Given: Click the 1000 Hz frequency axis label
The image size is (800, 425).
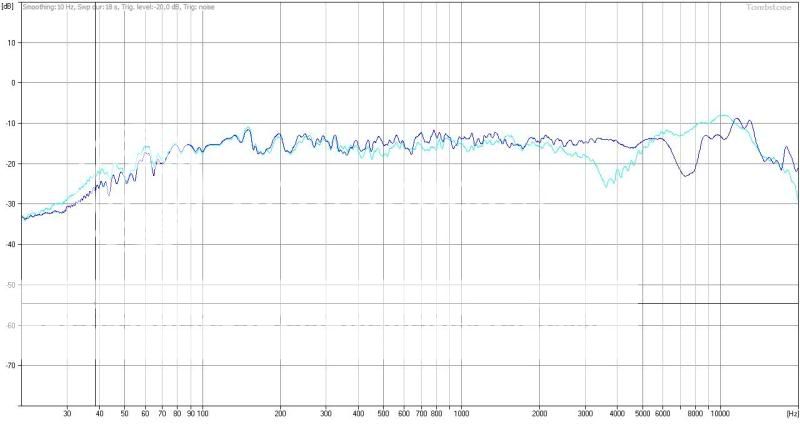Looking at the screenshot, I should pyautogui.click(x=461, y=413).
